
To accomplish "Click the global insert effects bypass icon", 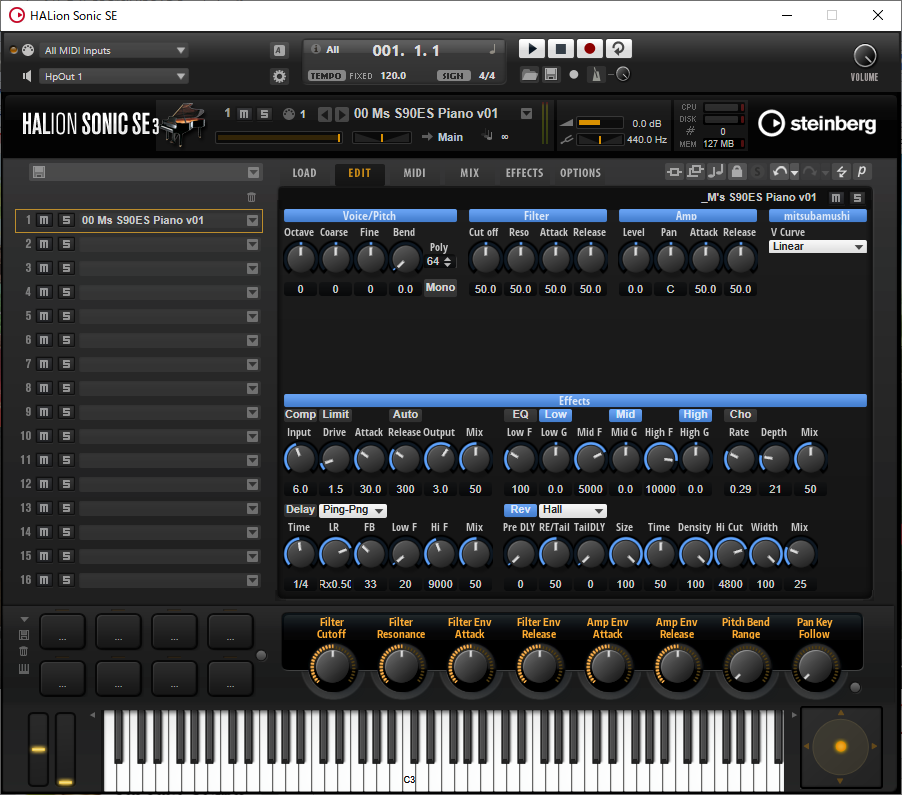I will click(674, 171).
